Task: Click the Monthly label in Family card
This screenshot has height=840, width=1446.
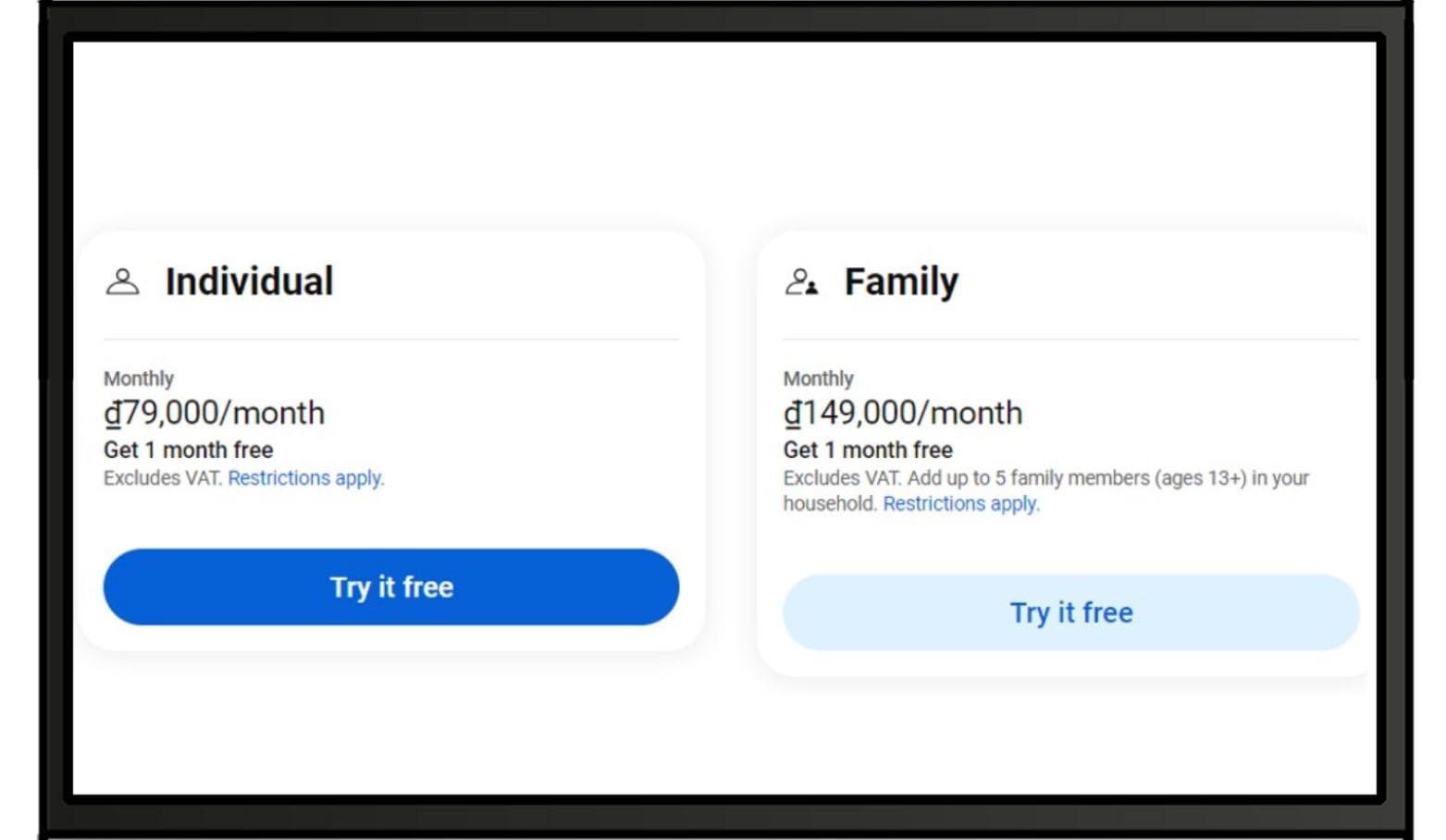Action: [x=819, y=378]
